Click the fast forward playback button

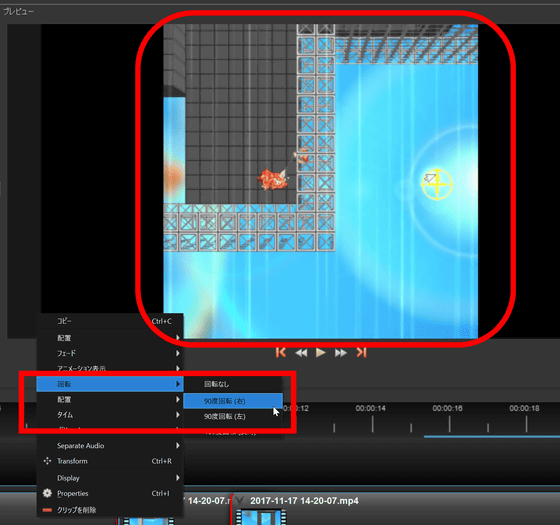340,353
